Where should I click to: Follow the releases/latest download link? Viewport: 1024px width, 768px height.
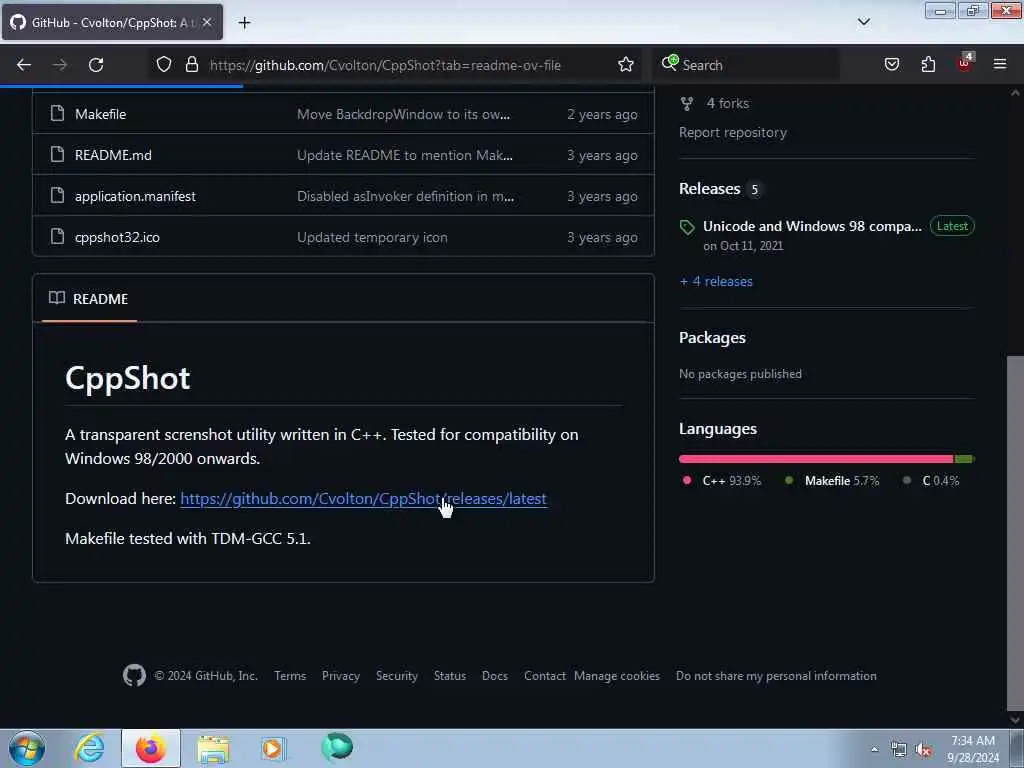pos(363,499)
